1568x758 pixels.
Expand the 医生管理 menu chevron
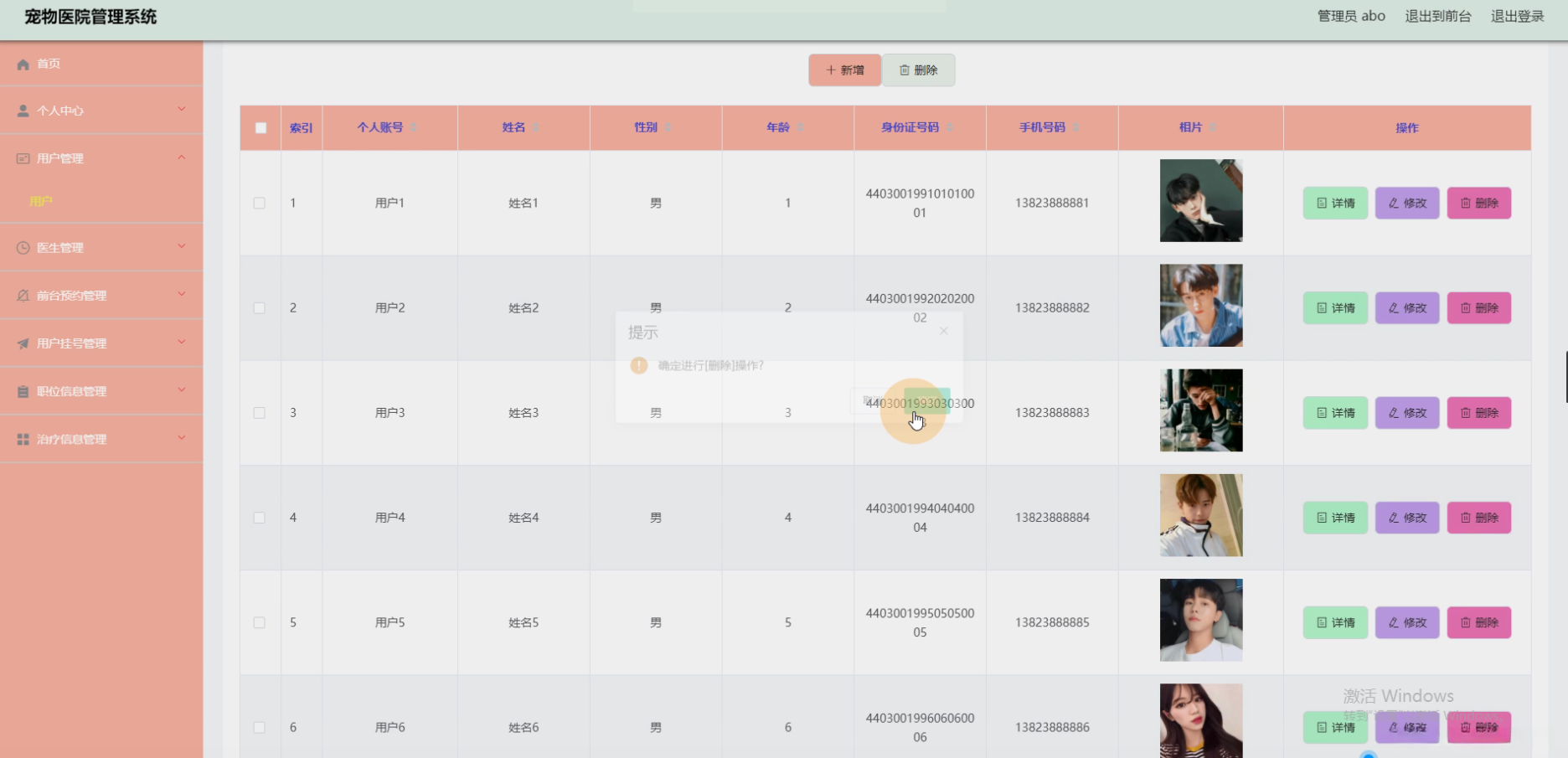(182, 246)
